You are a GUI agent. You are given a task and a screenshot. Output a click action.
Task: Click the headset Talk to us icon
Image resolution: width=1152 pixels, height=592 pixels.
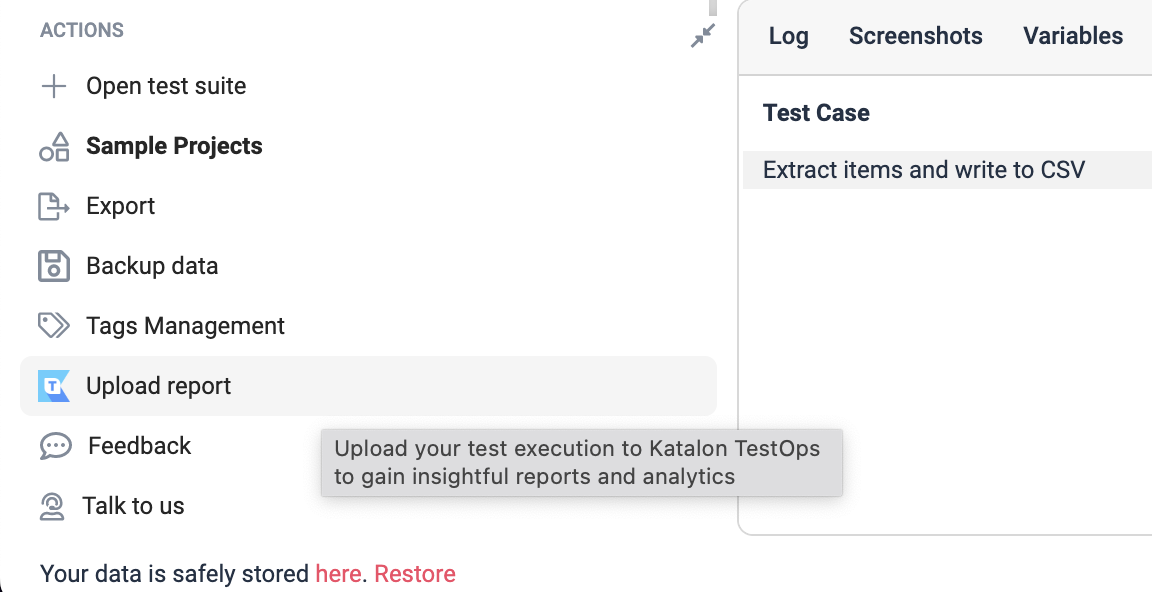[52, 506]
